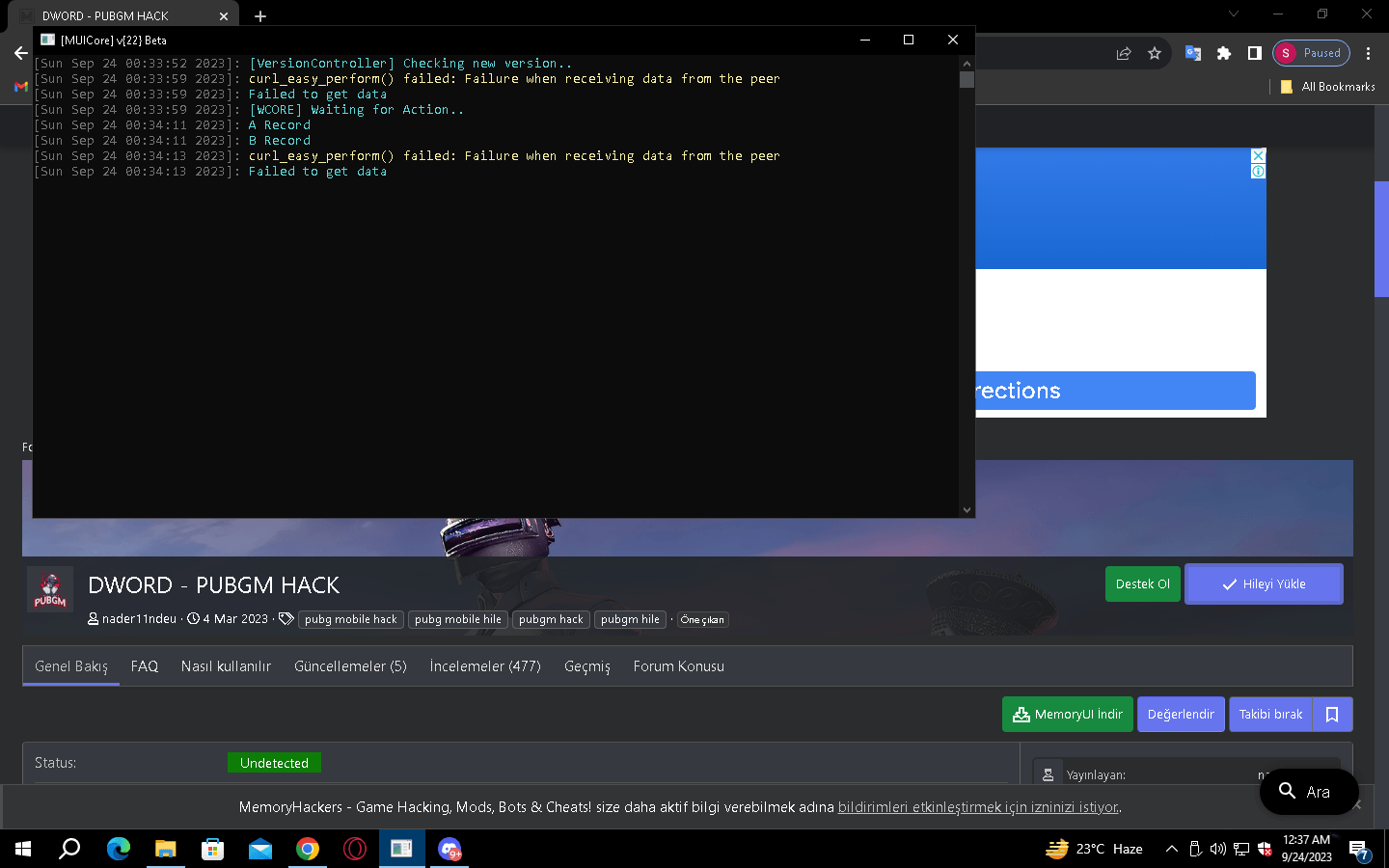The image size is (1389, 868).
Task: Open Güncellemeler (5) tab
Action: coord(350,666)
